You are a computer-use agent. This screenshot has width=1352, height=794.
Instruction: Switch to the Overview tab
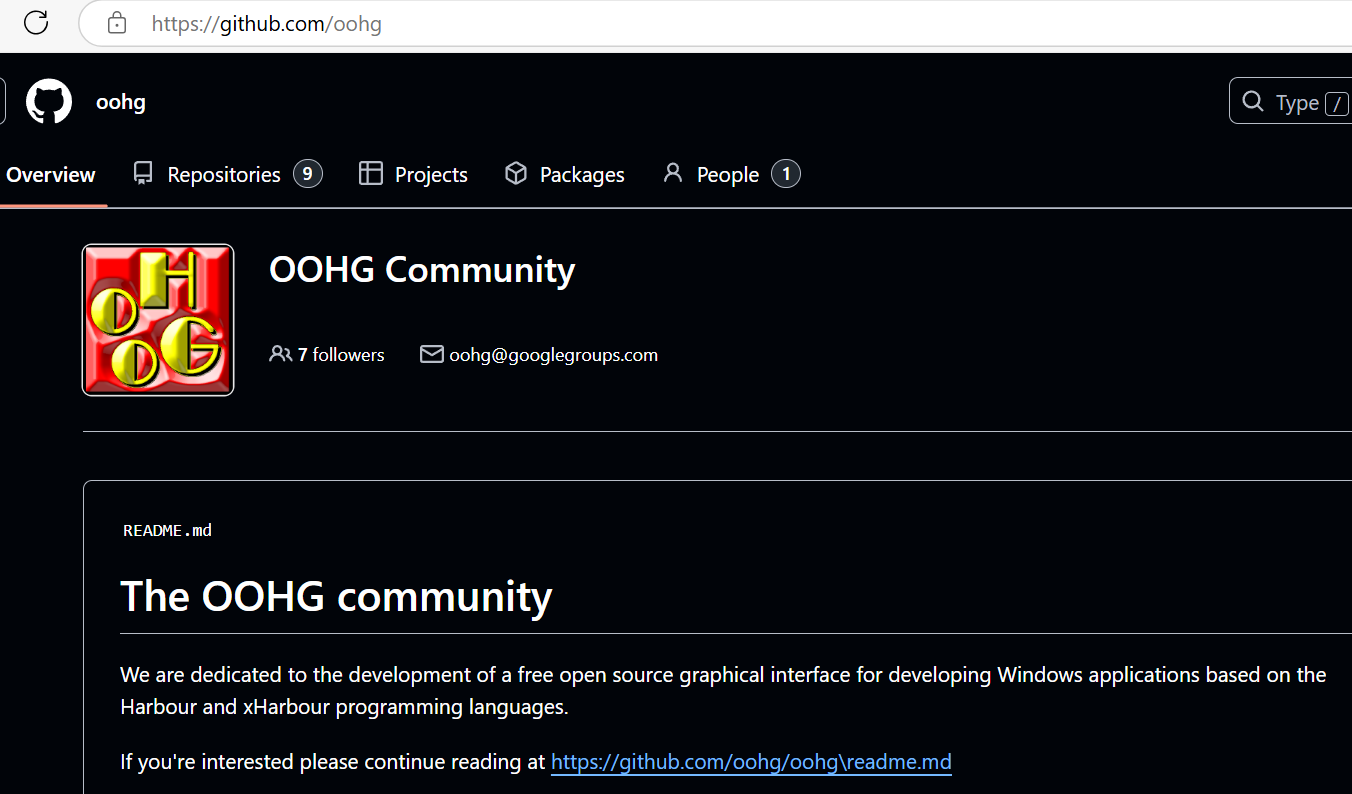click(51, 175)
